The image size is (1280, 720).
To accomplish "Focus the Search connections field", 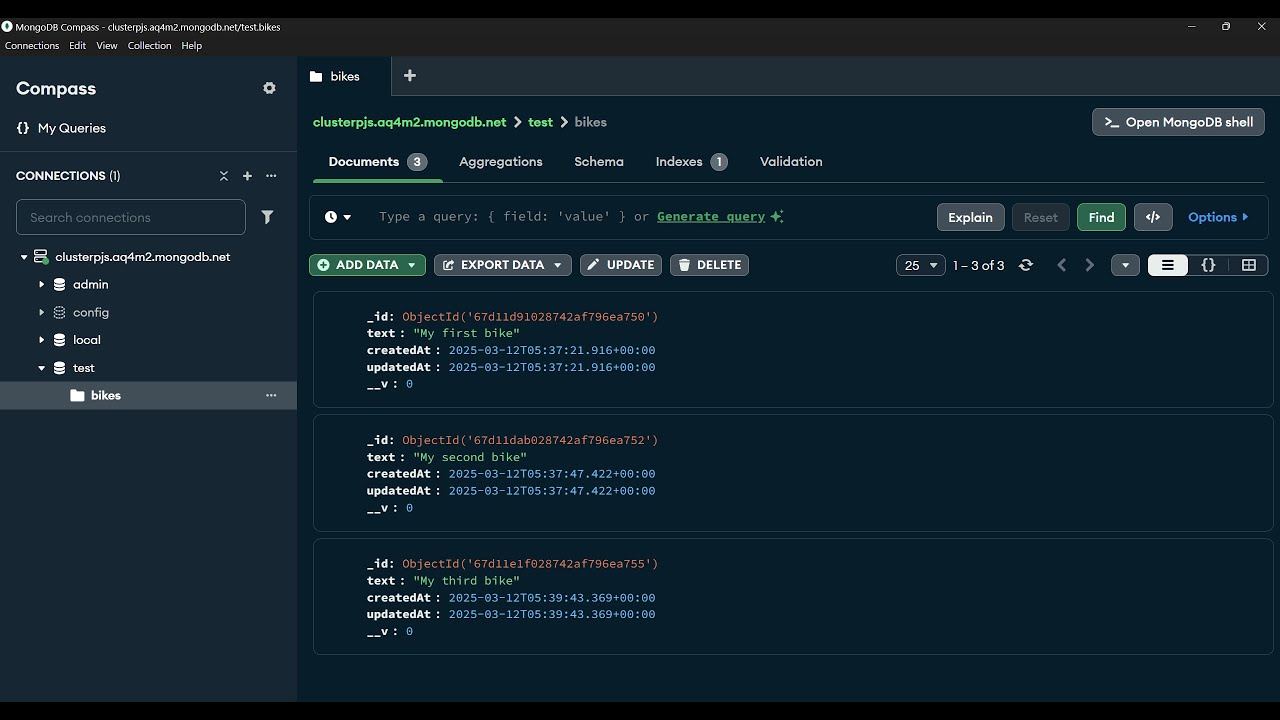I will (131, 217).
